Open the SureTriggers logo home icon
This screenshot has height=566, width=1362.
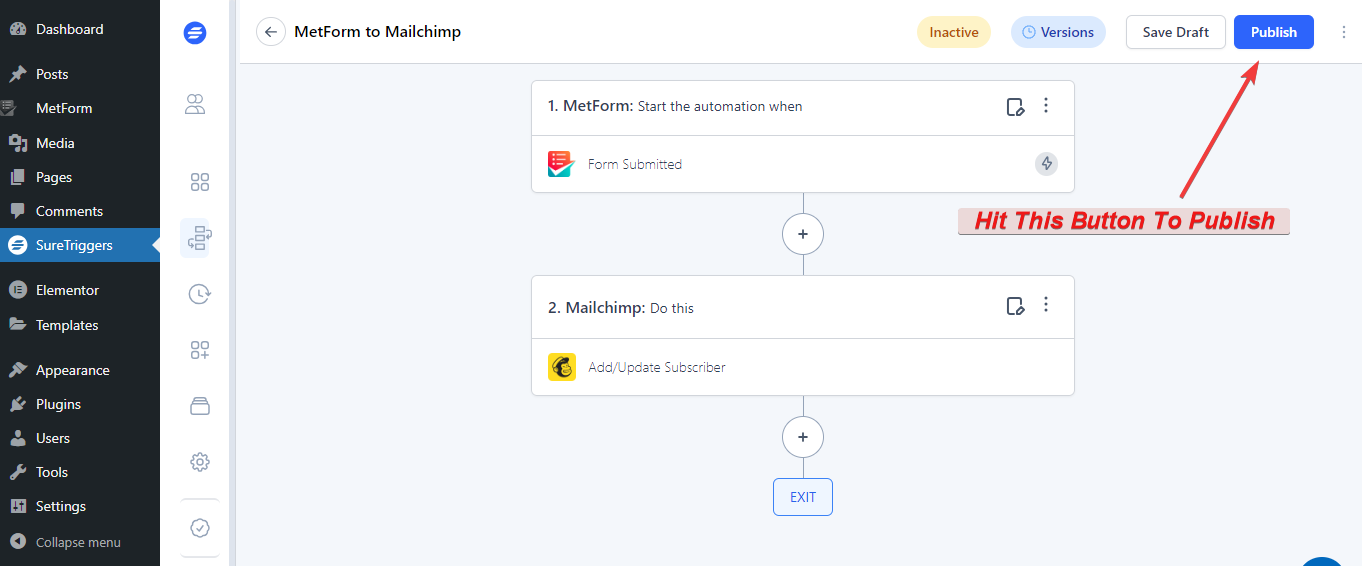[195, 33]
